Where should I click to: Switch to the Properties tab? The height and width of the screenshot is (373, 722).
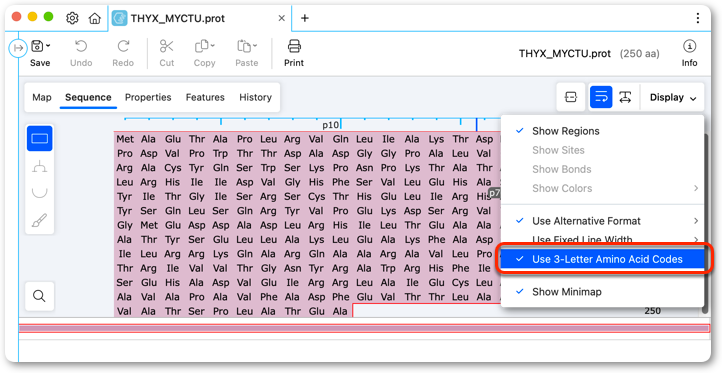pos(148,97)
